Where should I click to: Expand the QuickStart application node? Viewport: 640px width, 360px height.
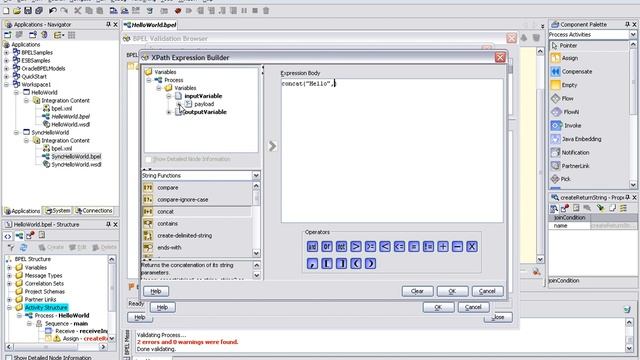6,76
